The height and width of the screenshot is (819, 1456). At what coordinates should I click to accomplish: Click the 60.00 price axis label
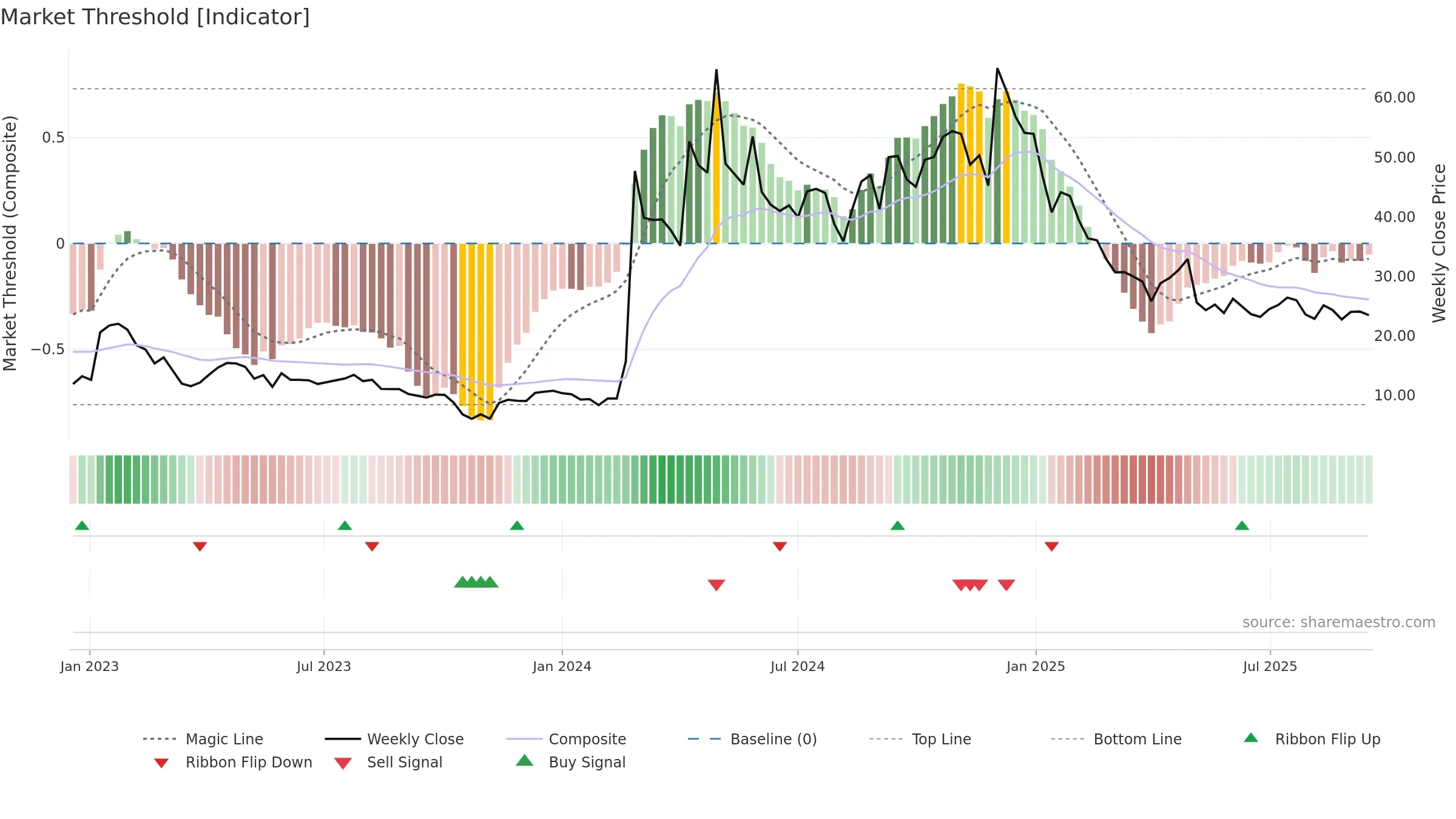(1395, 98)
